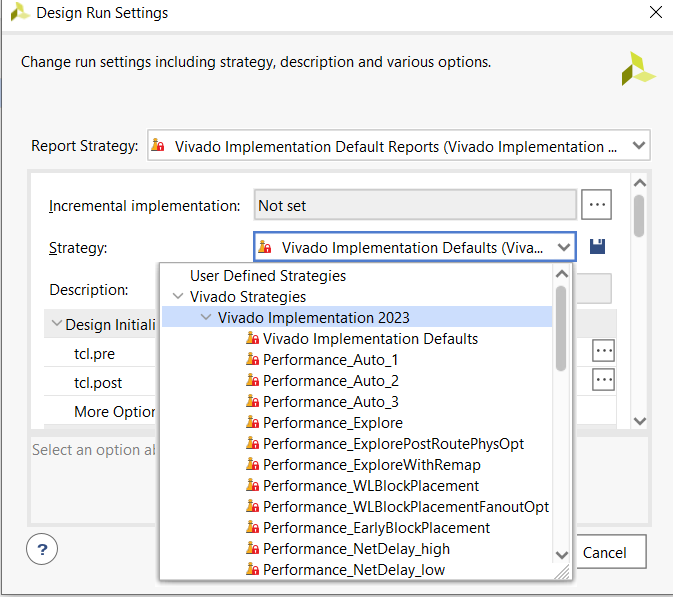Select Performance_ExplorePostRoutePhysOpt strategy

pyautogui.click(x=393, y=443)
